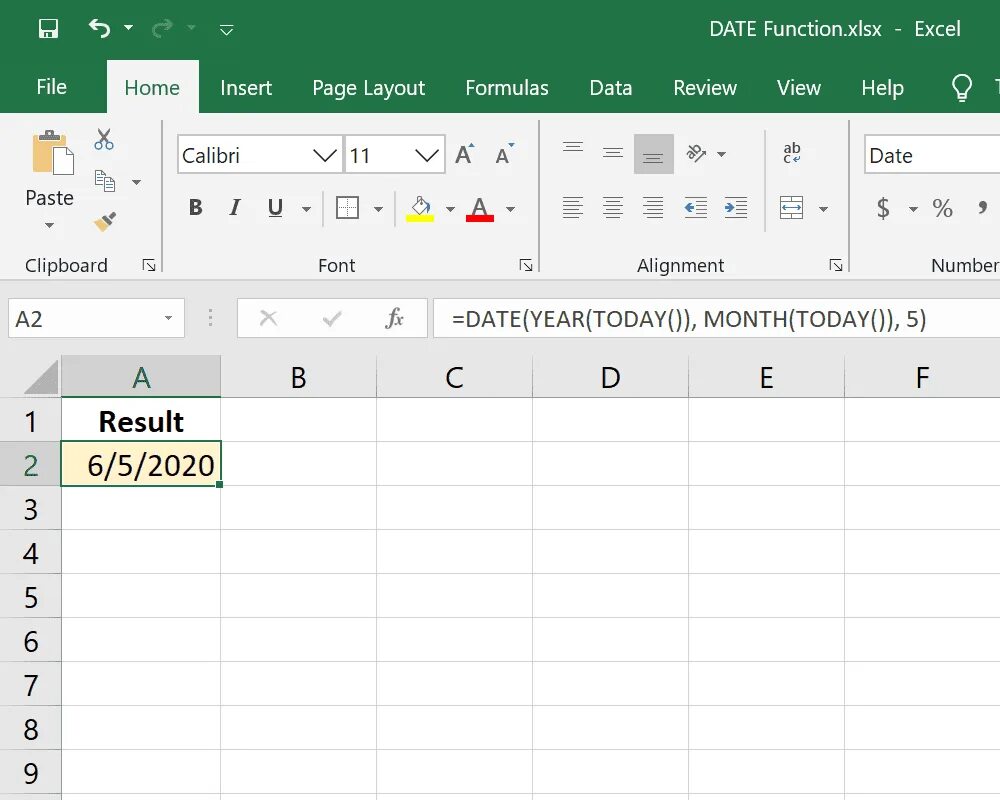Switch to the Help tab

point(883,87)
